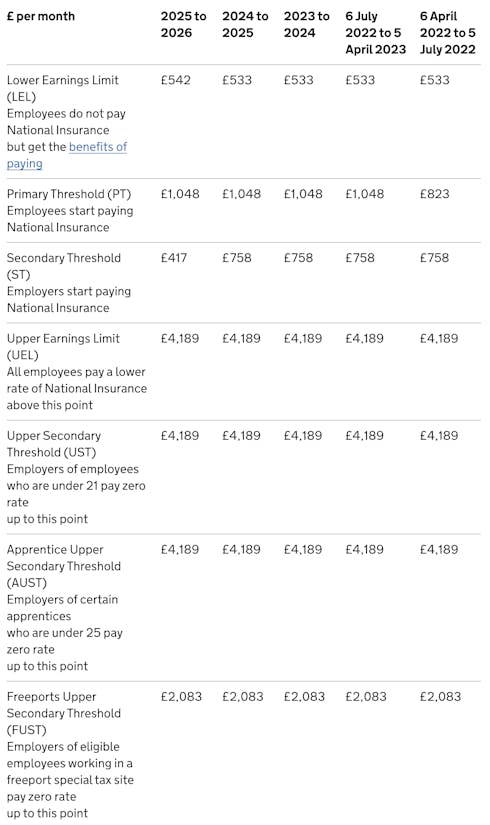Click the '2025 to 2026' column header
The height and width of the screenshot is (825, 490).
click(183, 25)
